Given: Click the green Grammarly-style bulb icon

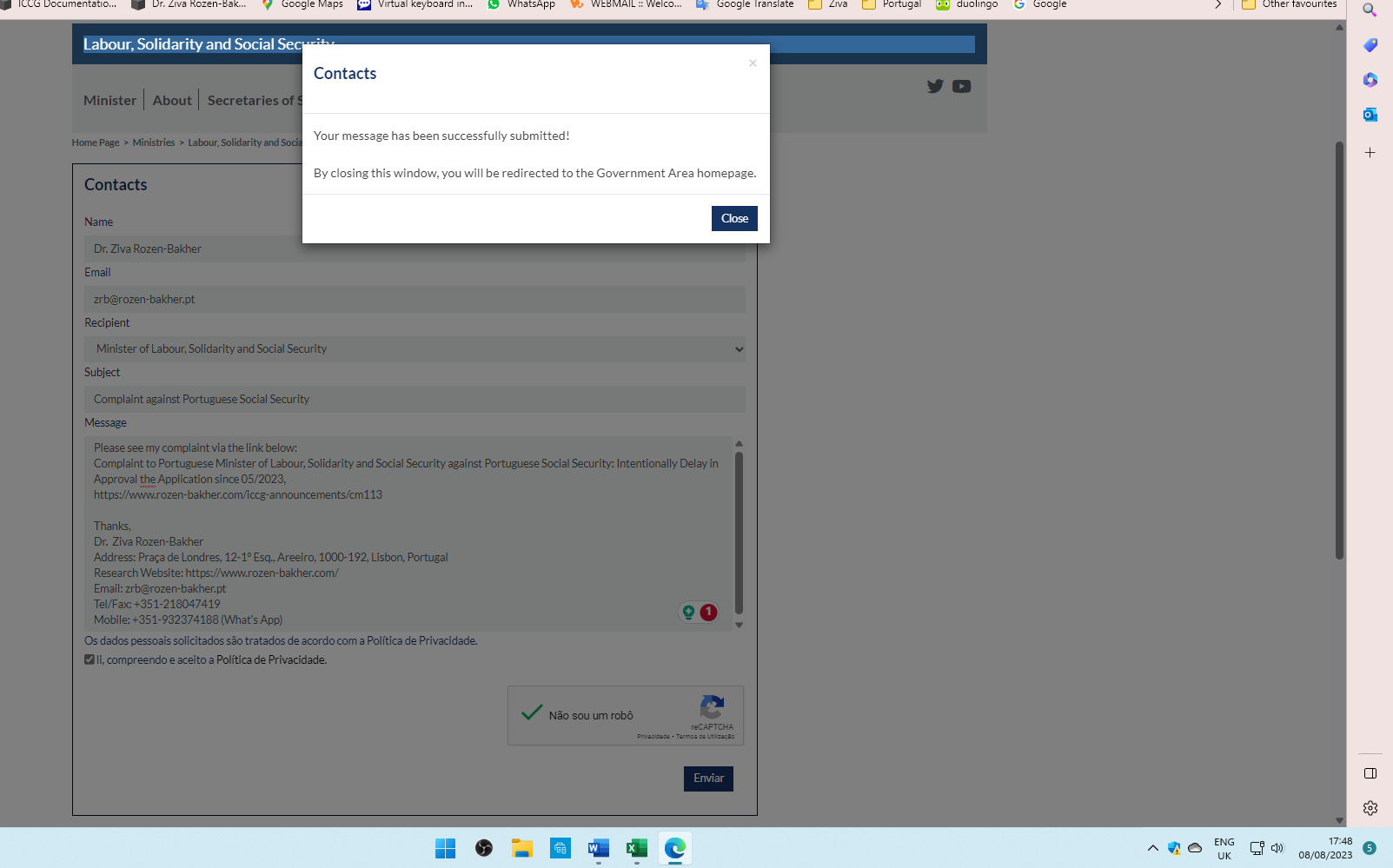Looking at the screenshot, I should (688, 613).
